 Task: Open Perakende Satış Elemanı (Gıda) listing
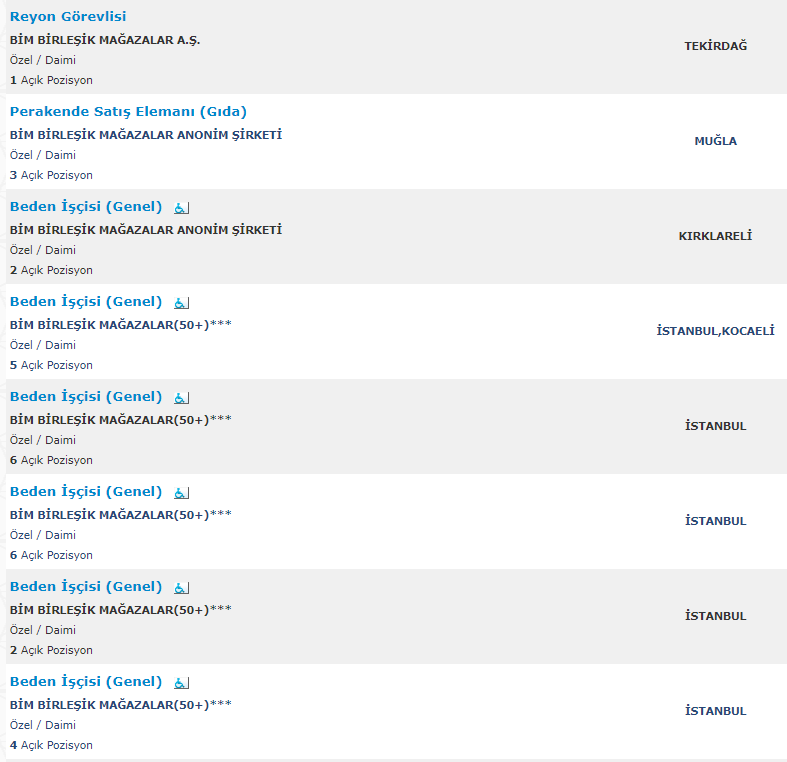coord(128,112)
